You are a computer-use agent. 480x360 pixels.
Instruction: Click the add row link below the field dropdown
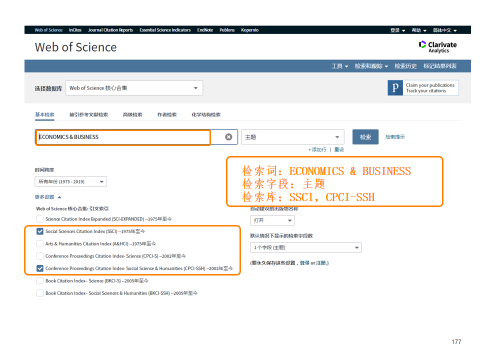pos(318,150)
